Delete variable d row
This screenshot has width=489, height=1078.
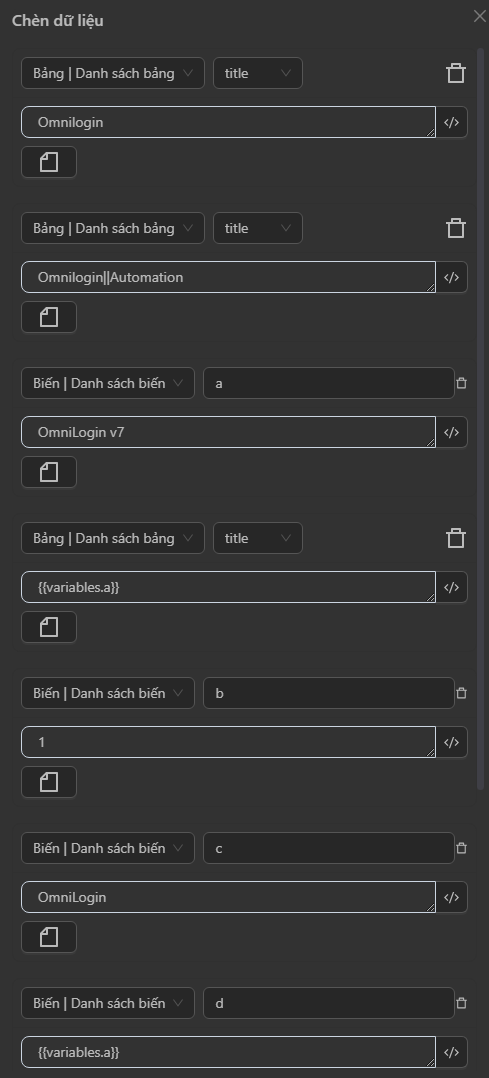coord(461,1003)
